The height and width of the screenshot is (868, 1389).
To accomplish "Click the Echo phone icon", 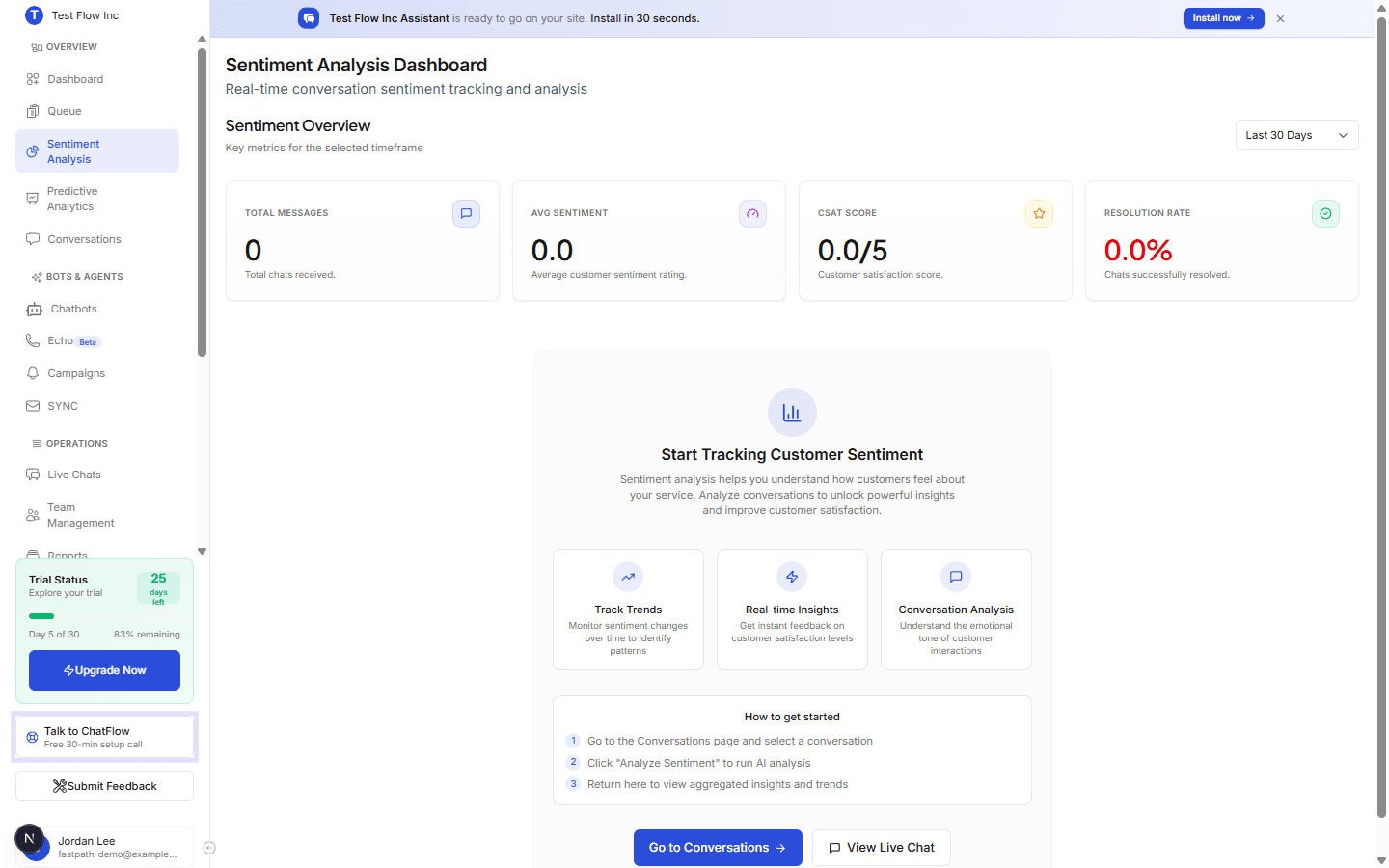I will click(33, 340).
